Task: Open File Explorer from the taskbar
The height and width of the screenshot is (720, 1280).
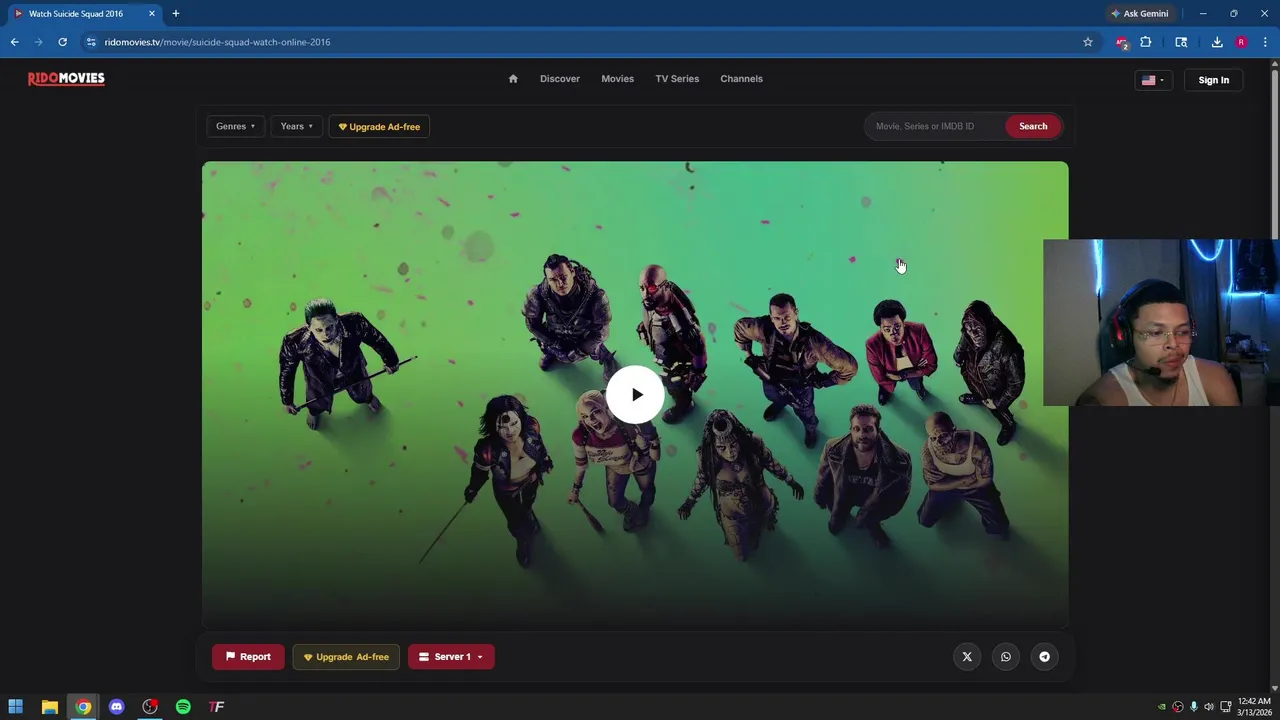Action: (x=49, y=707)
